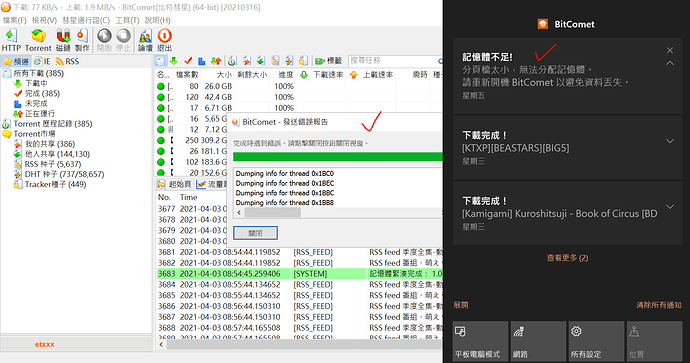Expand the Kamigami Kuroshitsuji notification chevron
The width and height of the screenshot is (690, 363).
click(670, 207)
